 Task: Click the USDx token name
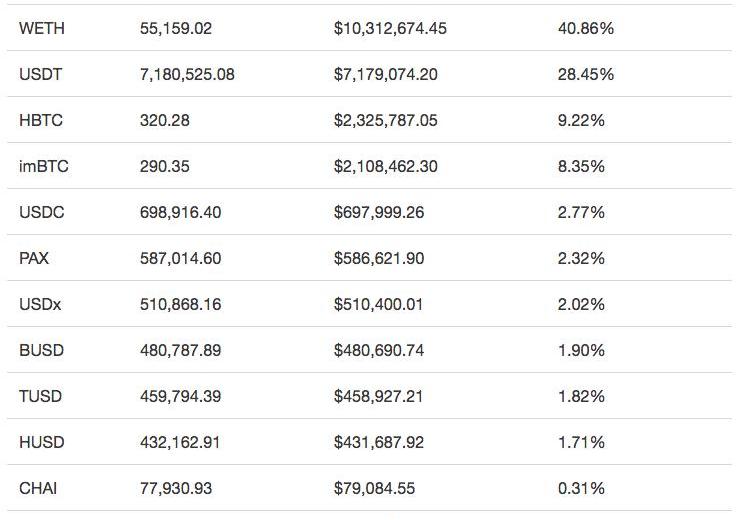[40, 305]
